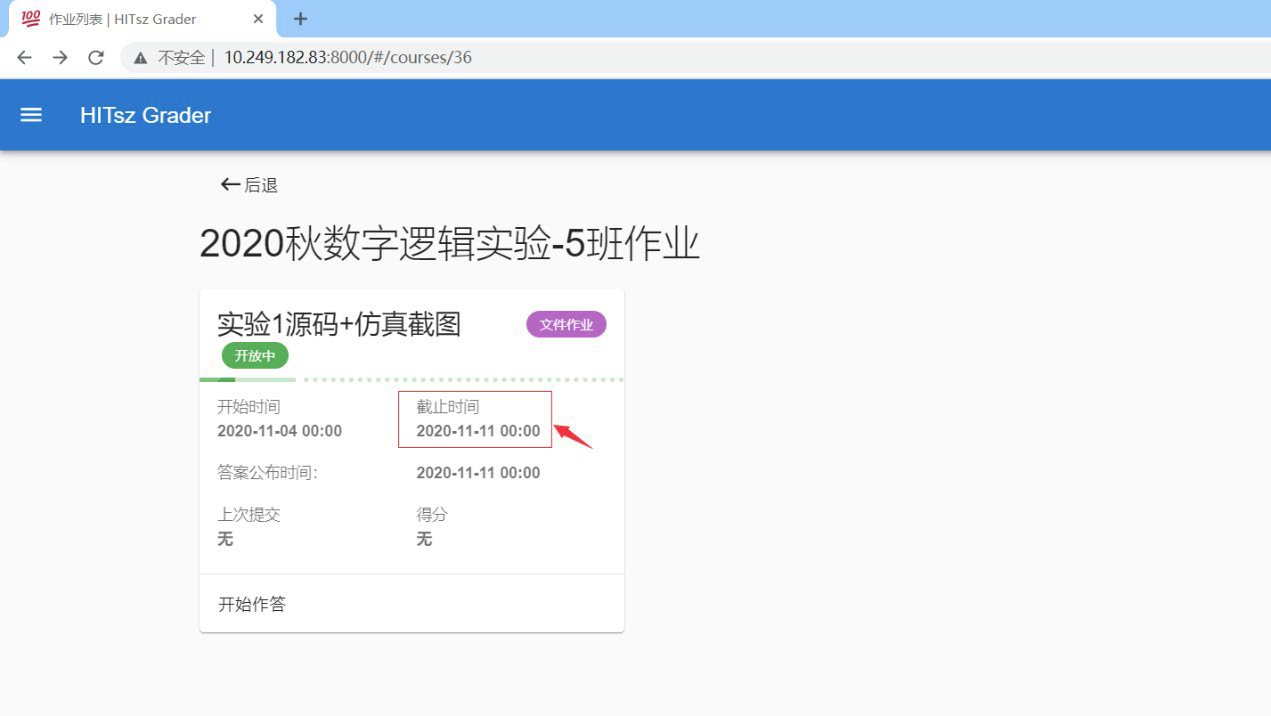1271x716 pixels.
Task: Click the browser forward arrow
Action: tap(60, 57)
